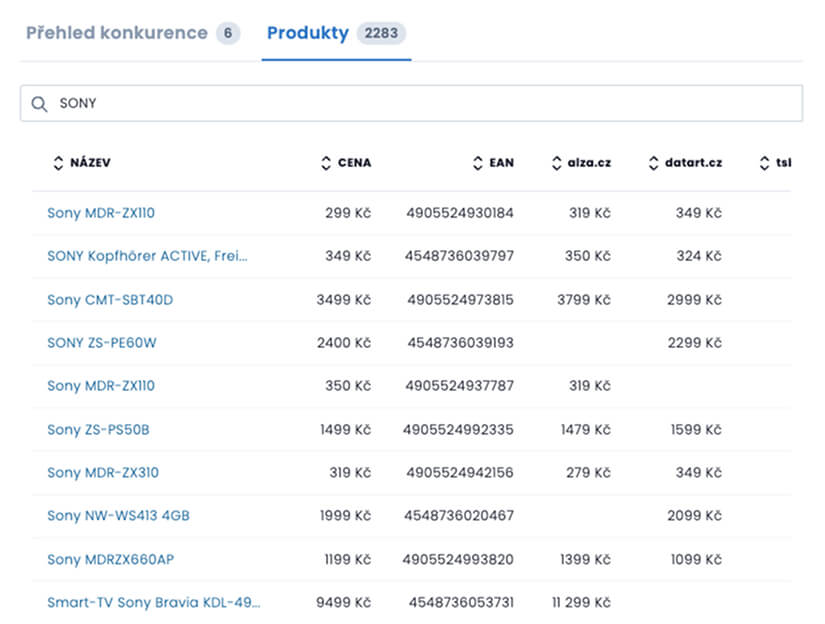This screenshot has height=624, width=825.
Task: Click the 3499 Kč price cell
Action: point(344,300)
